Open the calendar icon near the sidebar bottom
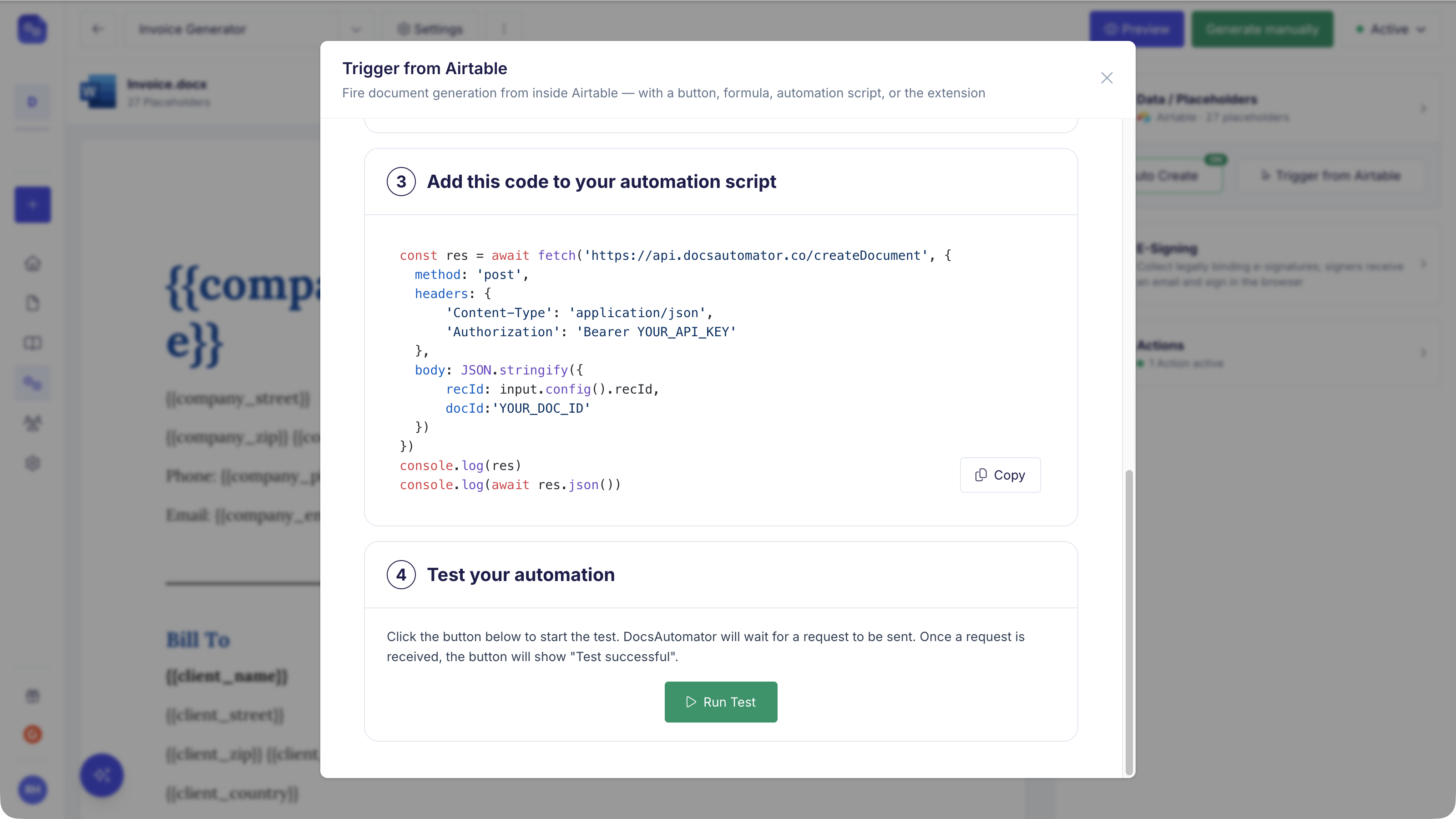This screenshot has height=819, width=1456. pyautogui.click(x=32, y=696)
